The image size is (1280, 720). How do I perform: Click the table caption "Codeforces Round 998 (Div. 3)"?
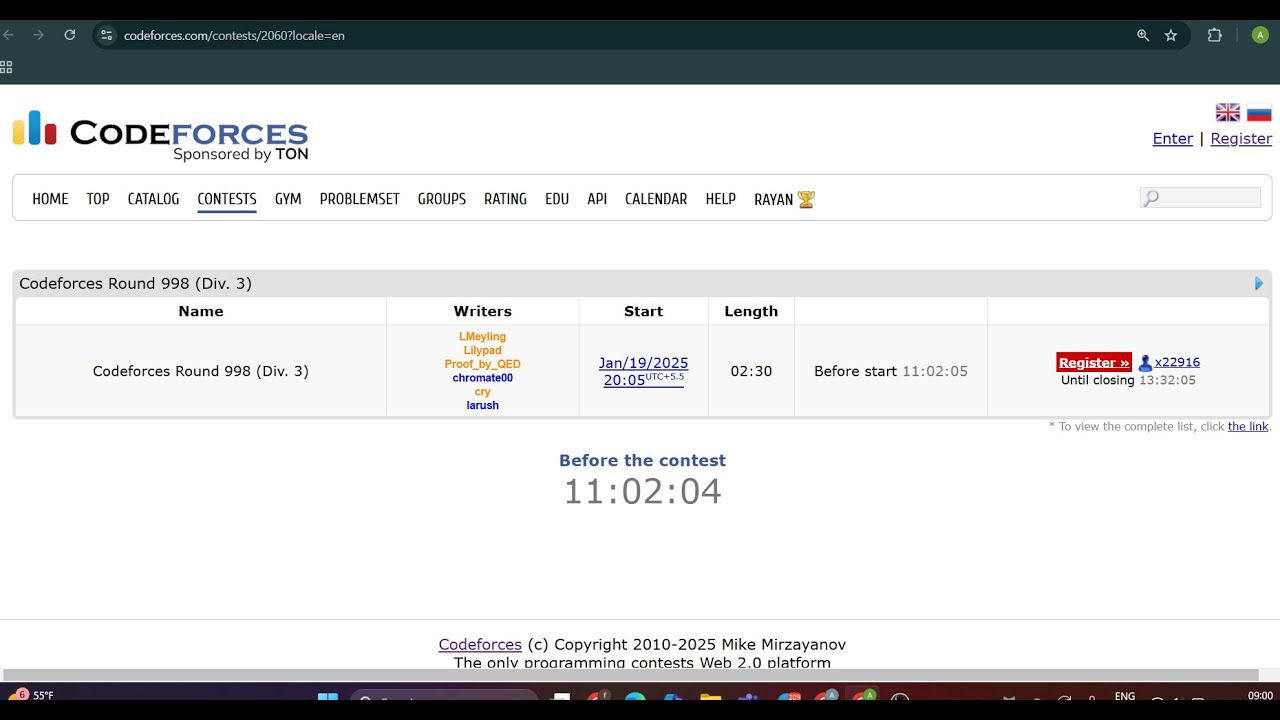[x=135, y=284]
